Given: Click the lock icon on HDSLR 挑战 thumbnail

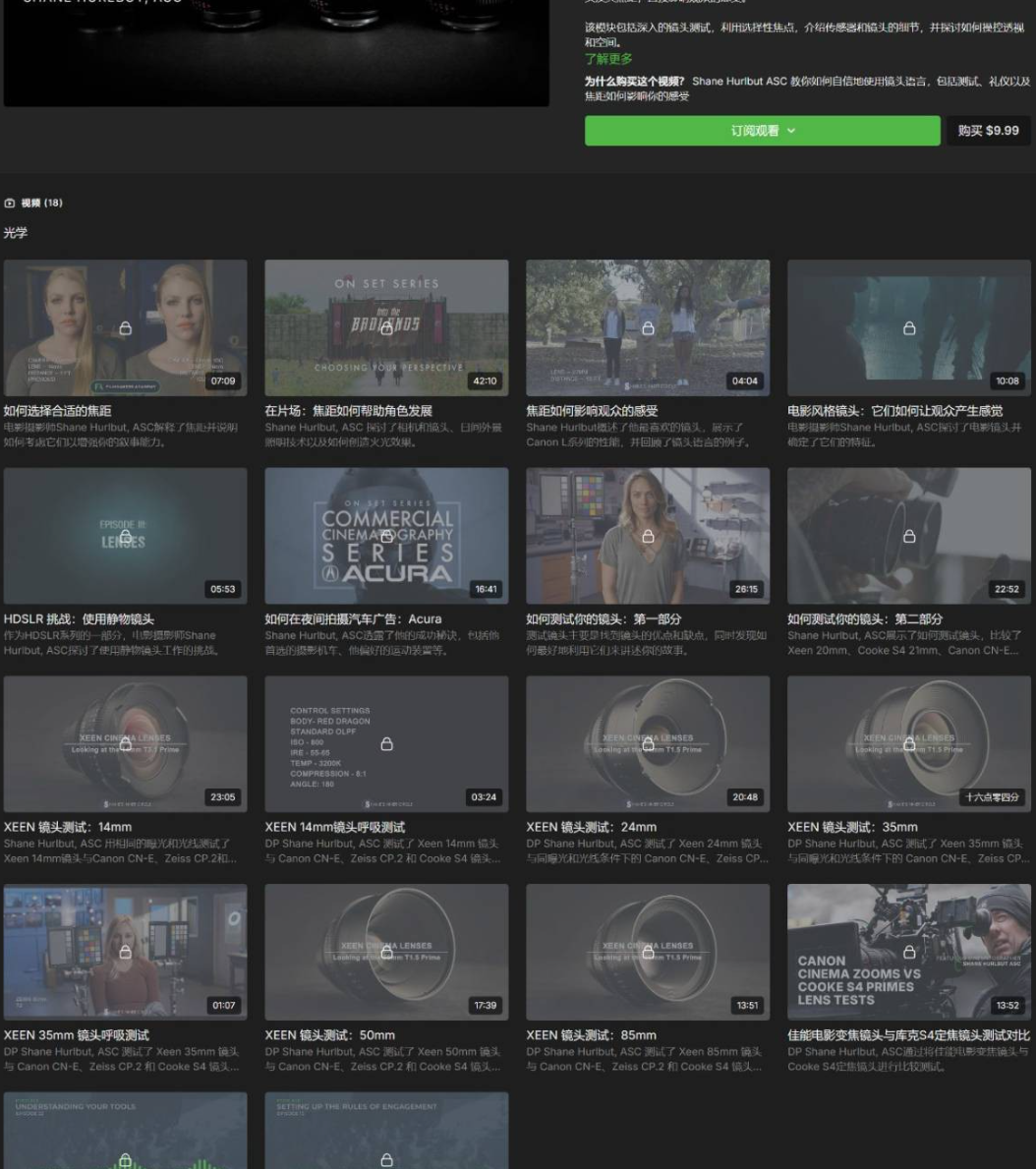Looking at the screenshot, I should 125,536.
